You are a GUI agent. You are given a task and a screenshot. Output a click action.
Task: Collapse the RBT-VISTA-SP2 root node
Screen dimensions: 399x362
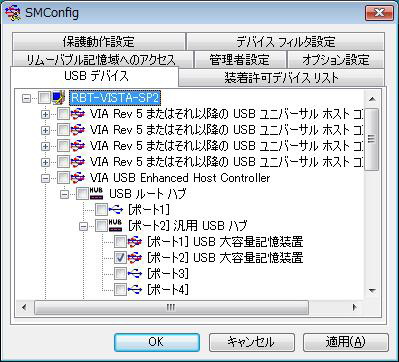26,98
